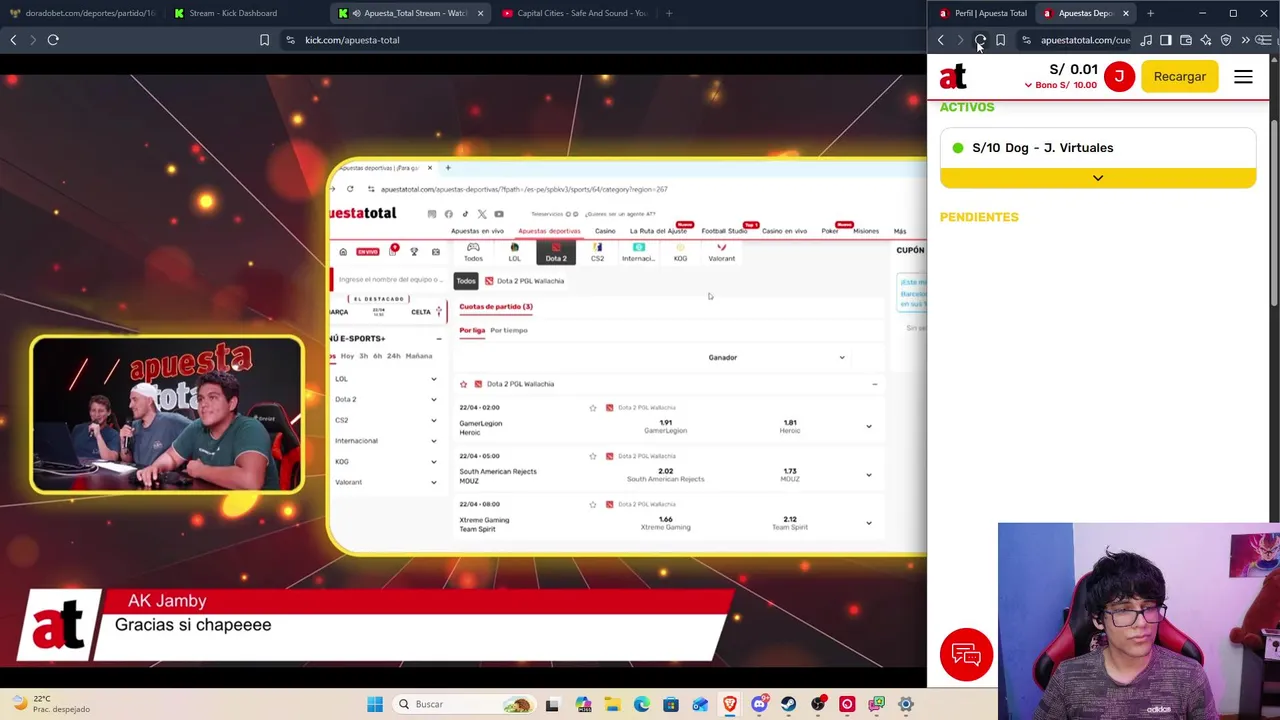Image resolution: width=1280 pixels, height=720 pixels.
Task: Favorite the Dota 2 PGL Wallachia league star
Action: tap(463, 384)
